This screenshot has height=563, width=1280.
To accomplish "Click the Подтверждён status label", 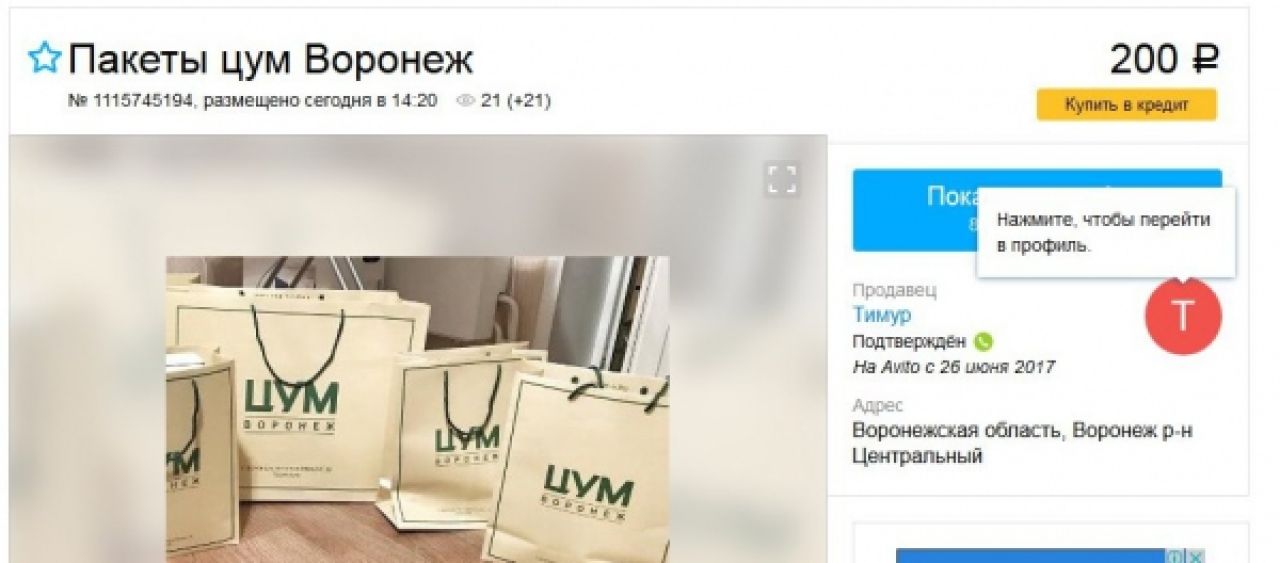I will (x=909, y=342).
